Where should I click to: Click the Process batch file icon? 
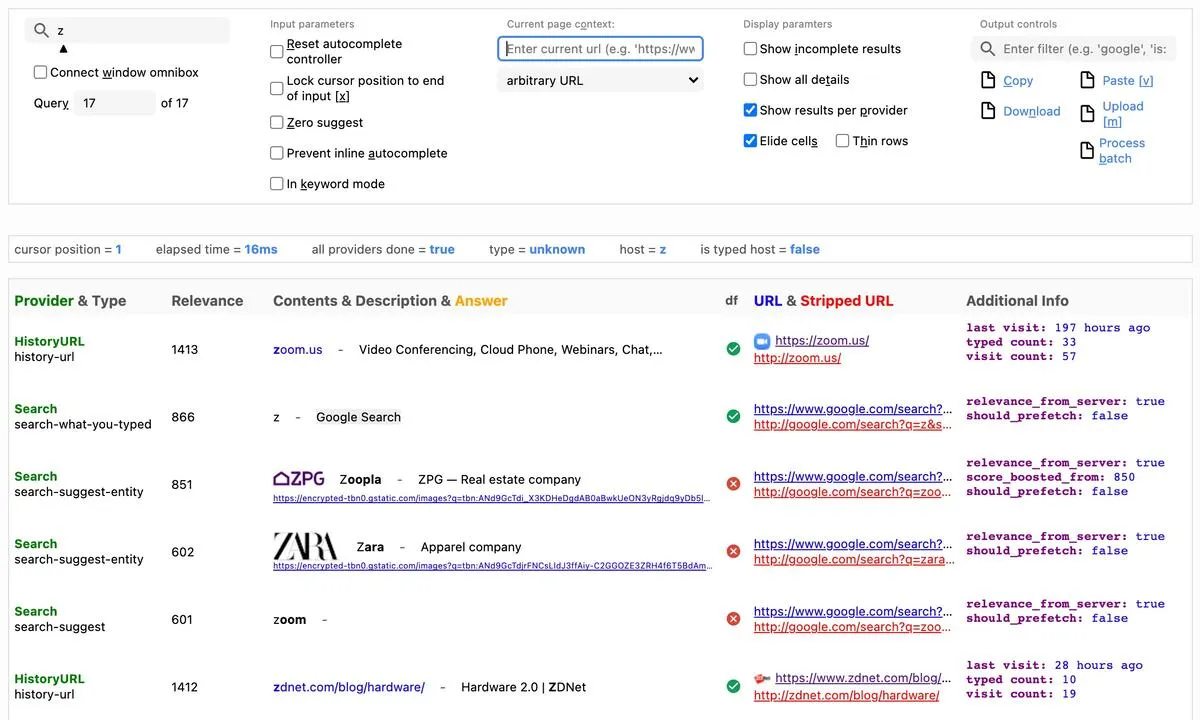coord(1088,151)
